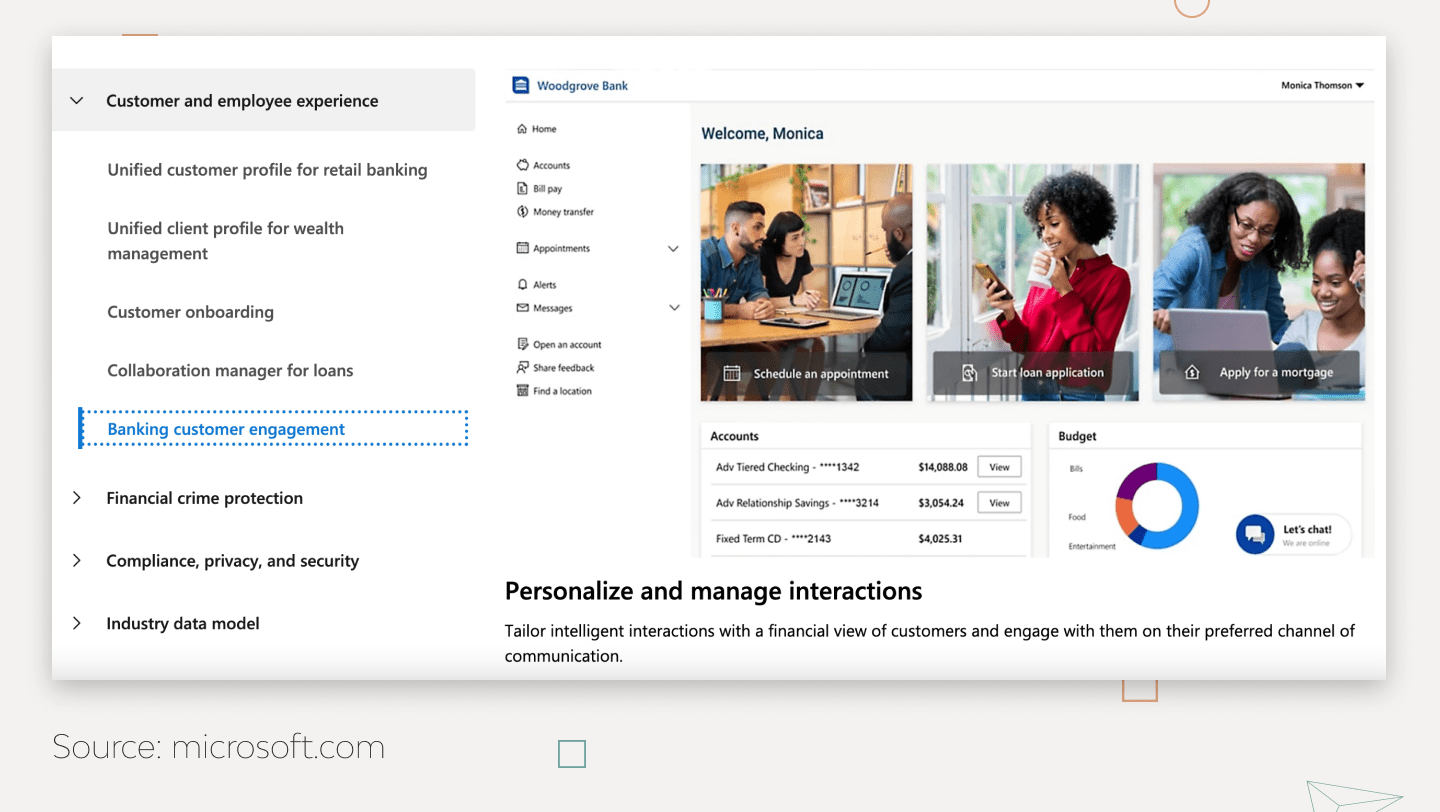Screen dimensions: 1440x812
Task: Click the Find a location icon
Action: pos(522,391)
